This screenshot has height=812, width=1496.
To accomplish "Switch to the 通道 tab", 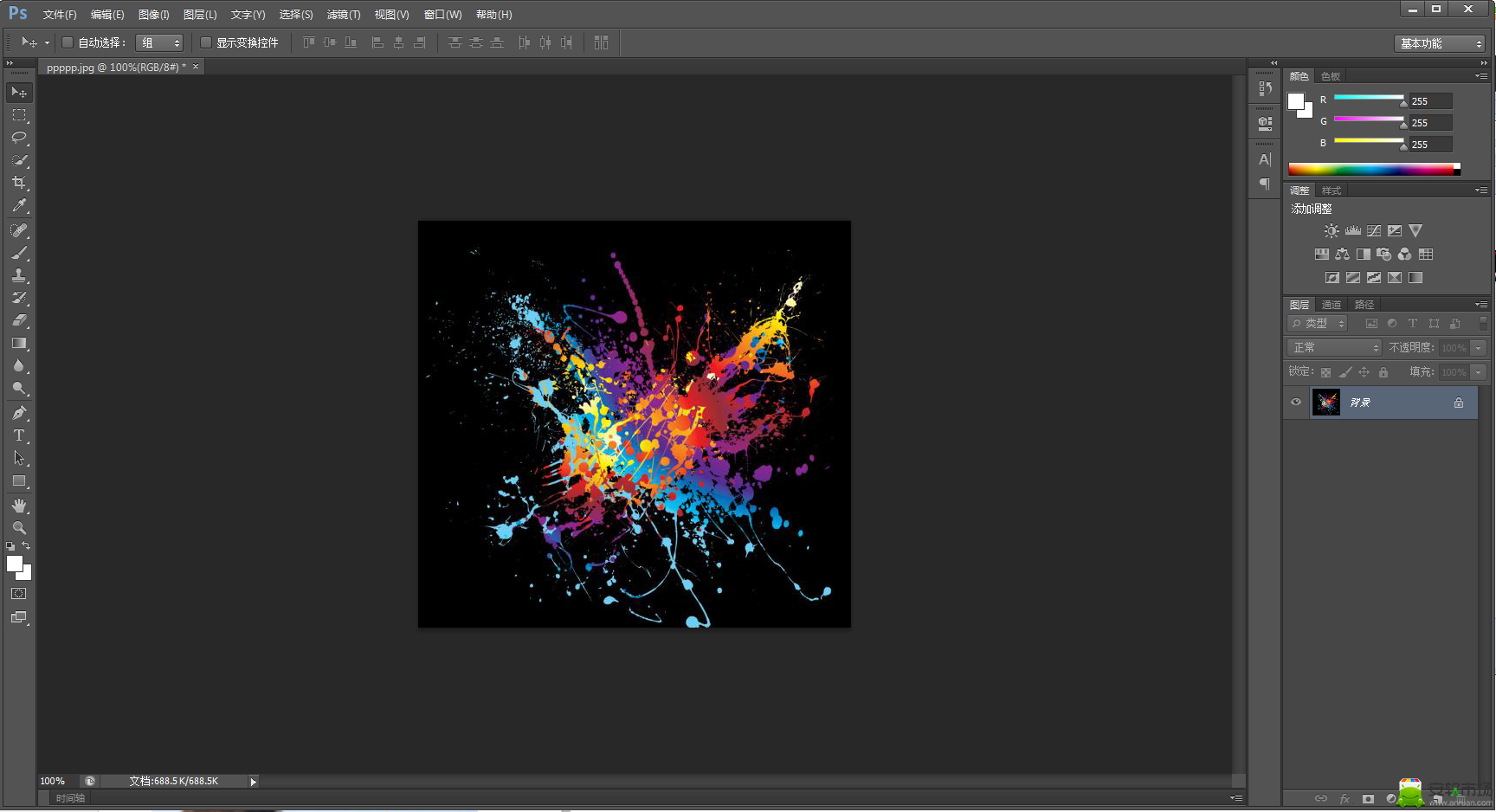I will click(x=1332, y=305).
